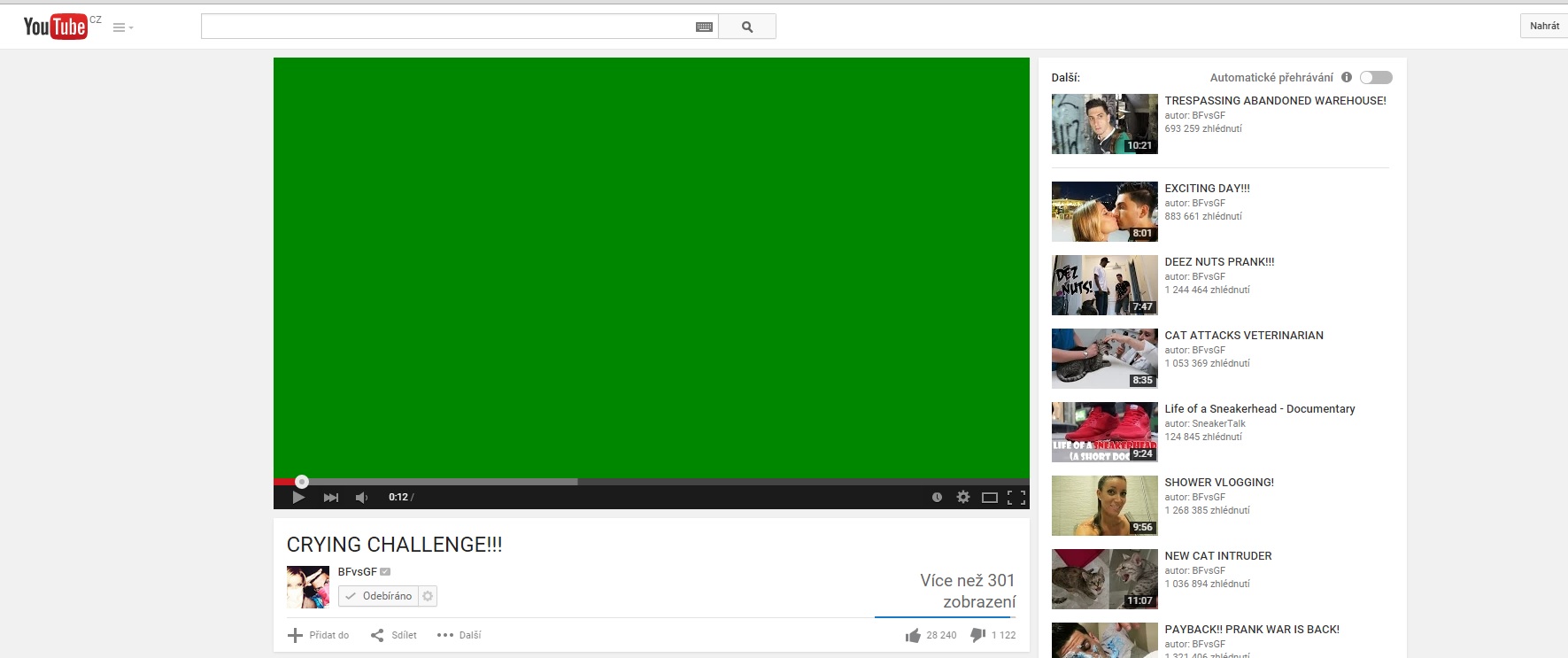Click the verified badge beside BFvsGF
Viewport: 1568px width, 658px height.
coord(385,572)
